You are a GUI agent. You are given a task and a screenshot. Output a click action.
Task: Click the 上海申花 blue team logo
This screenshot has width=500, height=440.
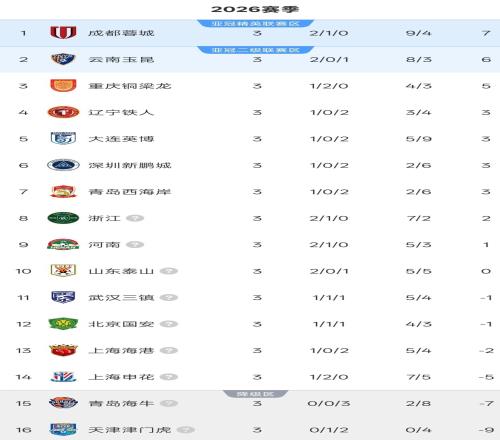(x=63, y=377)
